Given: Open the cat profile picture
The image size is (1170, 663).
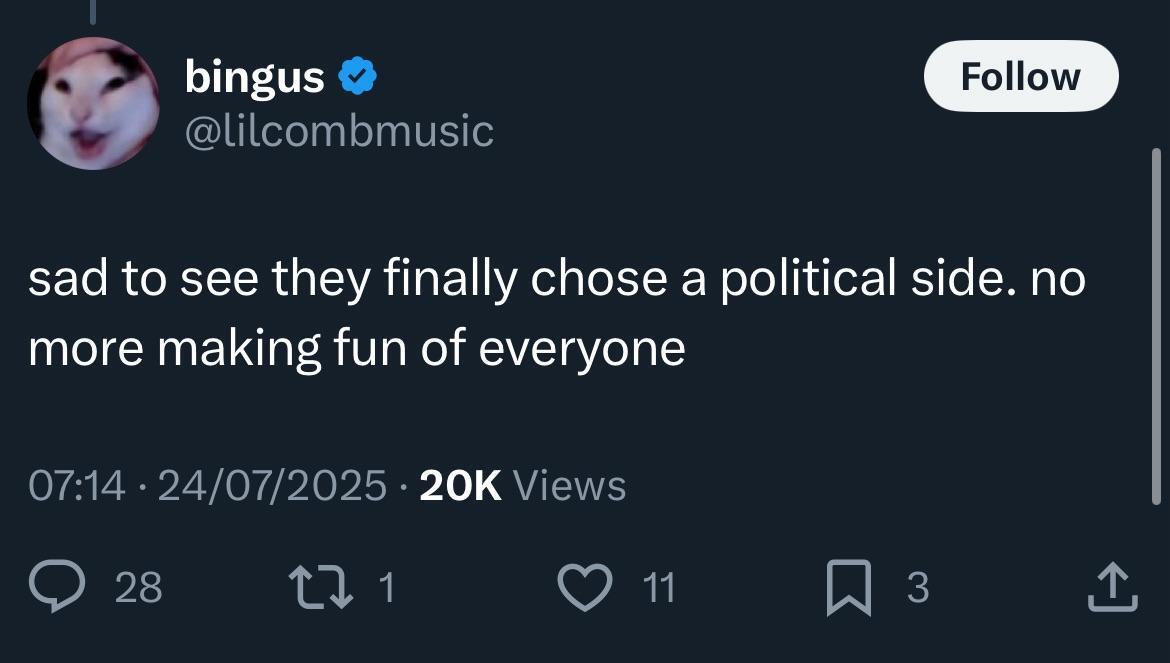Looking at the screenshot, I should [x=93, y=103].
